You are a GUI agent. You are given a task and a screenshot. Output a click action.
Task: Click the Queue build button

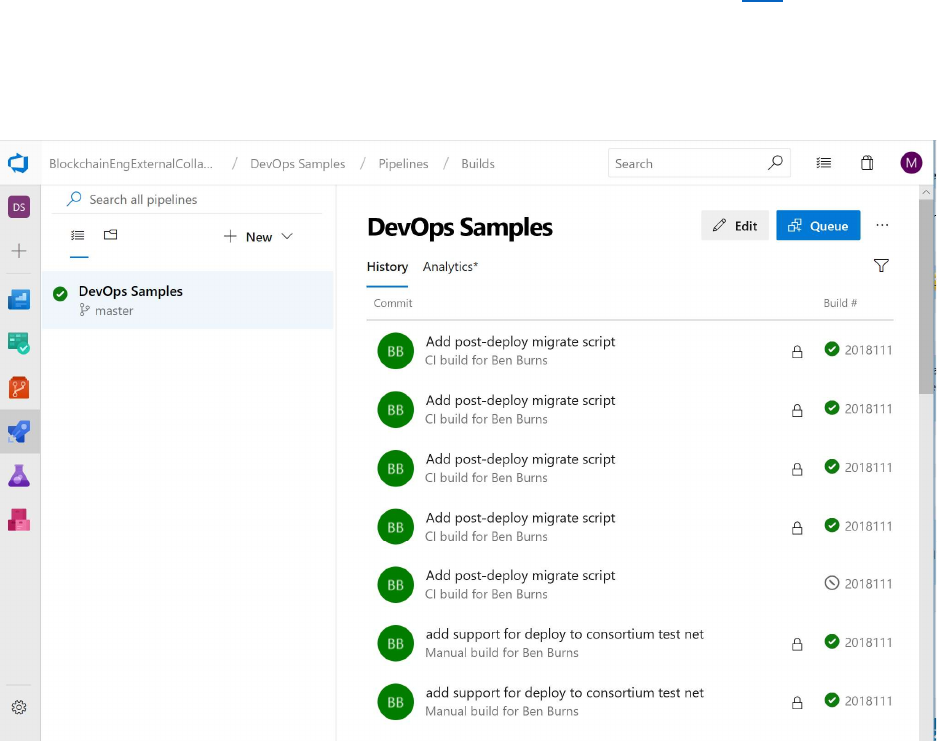tap(817, 226)
